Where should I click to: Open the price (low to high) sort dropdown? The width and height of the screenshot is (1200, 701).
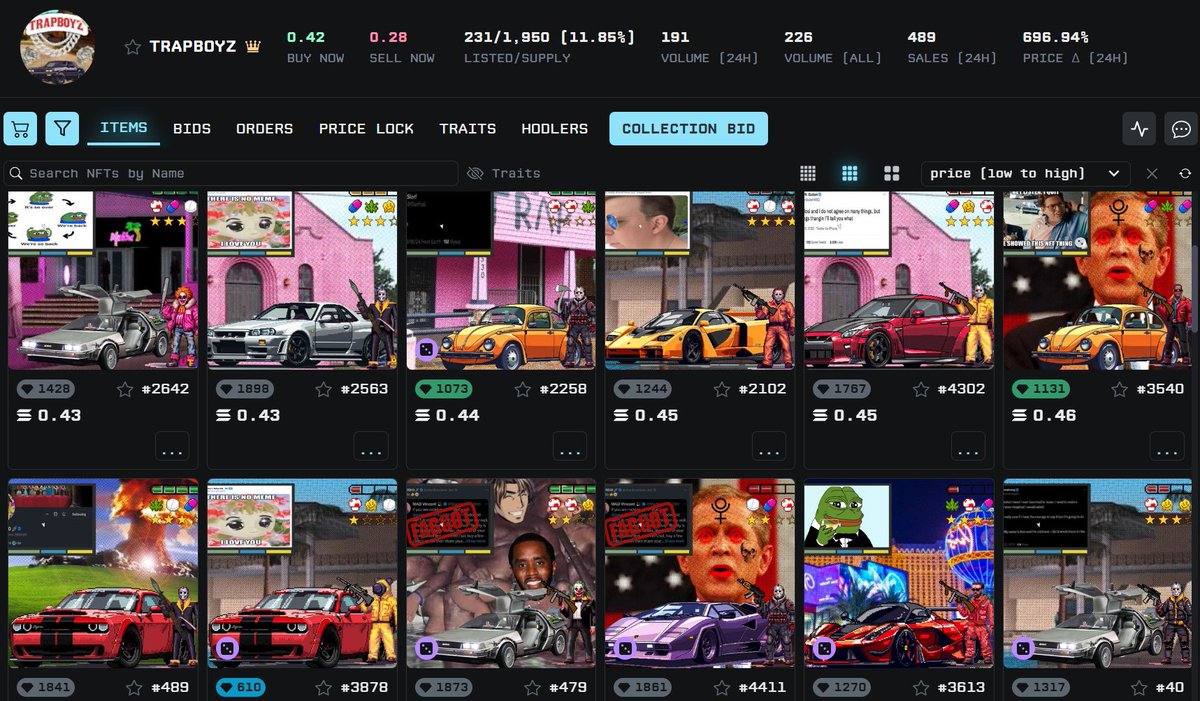(1025, 173)
